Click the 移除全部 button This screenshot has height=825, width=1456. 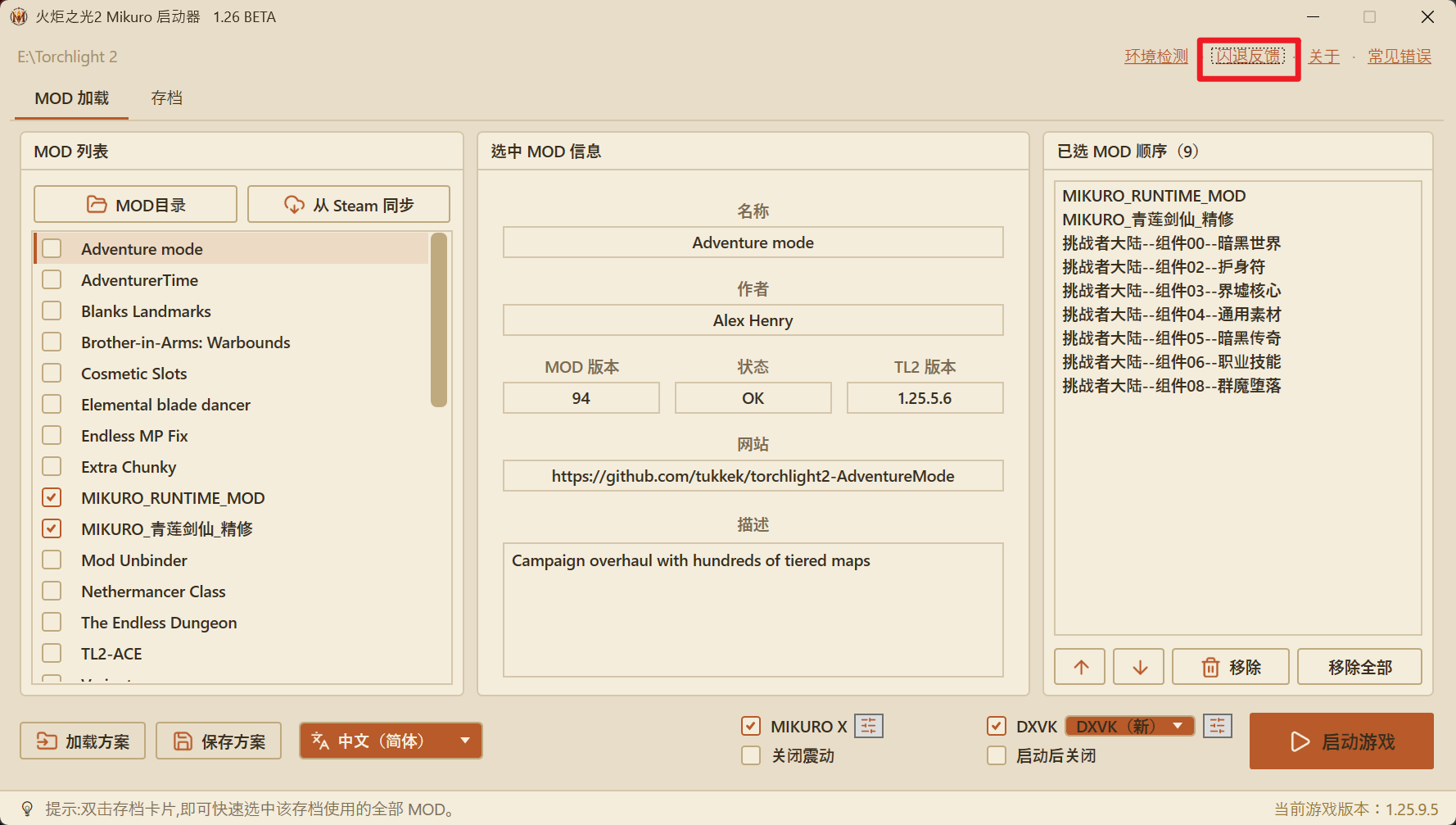pos(1359,667)
